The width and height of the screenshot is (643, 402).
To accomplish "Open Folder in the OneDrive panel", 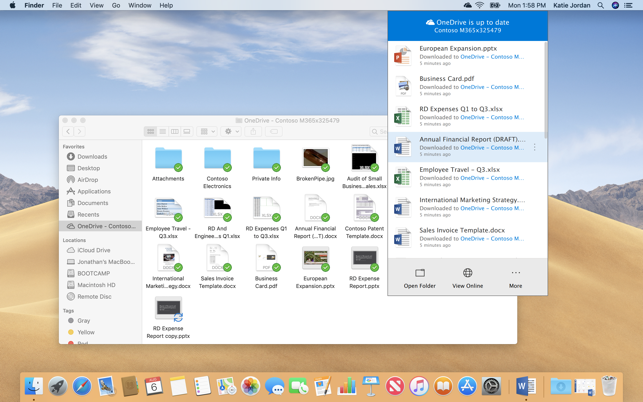I will pyautogui.click(x=419, y=278).
